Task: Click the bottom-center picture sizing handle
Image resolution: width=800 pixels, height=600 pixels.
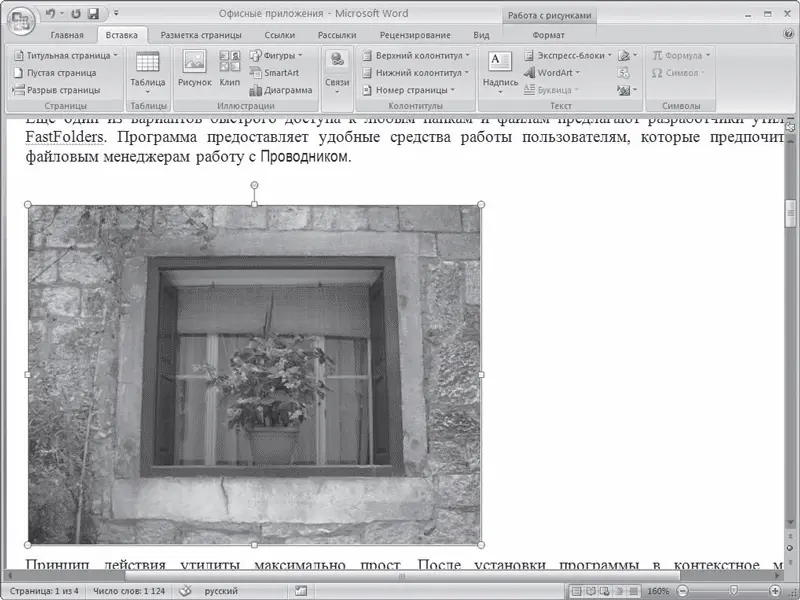Action: point(254,545)
